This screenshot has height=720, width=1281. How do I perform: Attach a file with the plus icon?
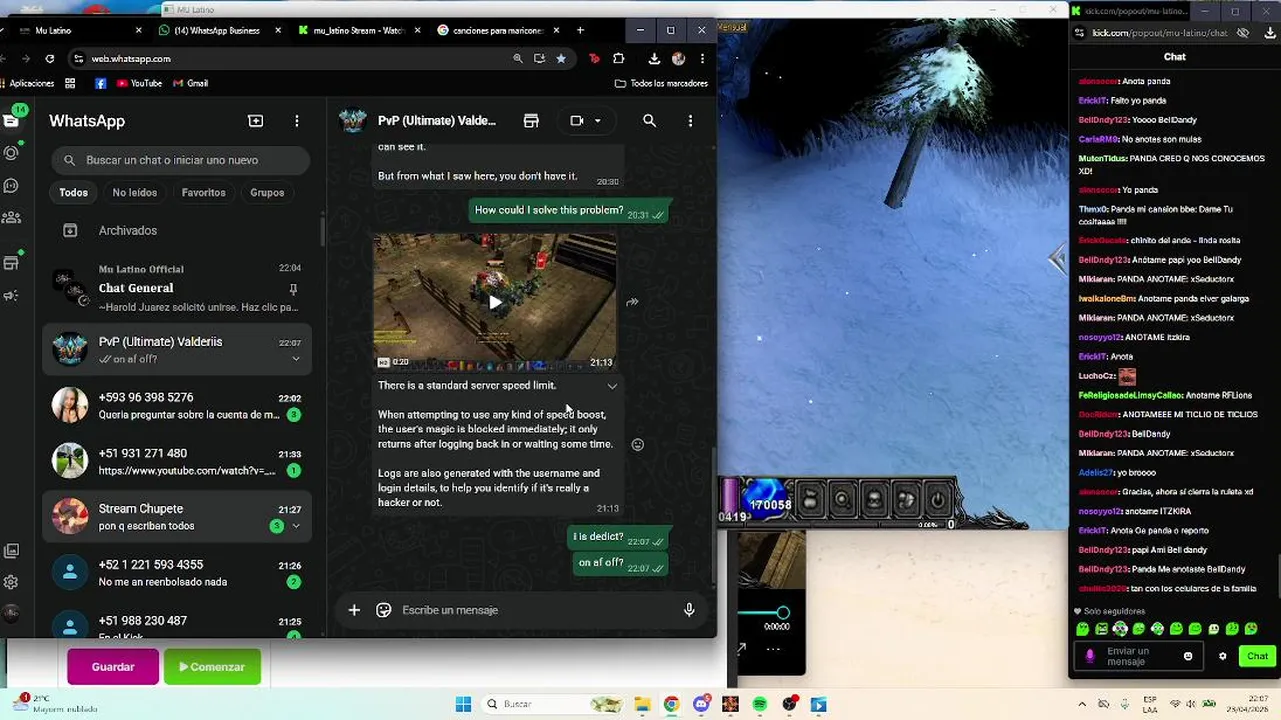pos(354,610)
